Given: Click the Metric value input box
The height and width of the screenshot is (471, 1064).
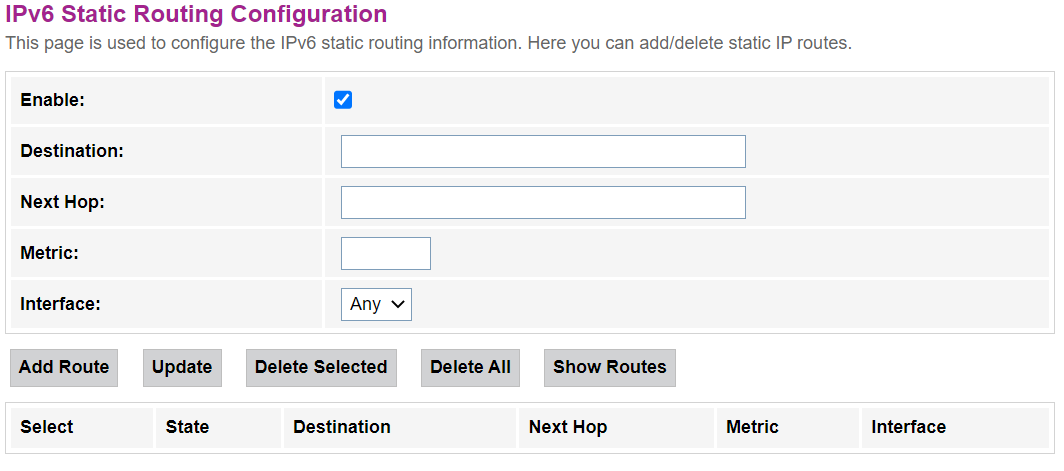Looking at the screenshot, I should (385, 253).
